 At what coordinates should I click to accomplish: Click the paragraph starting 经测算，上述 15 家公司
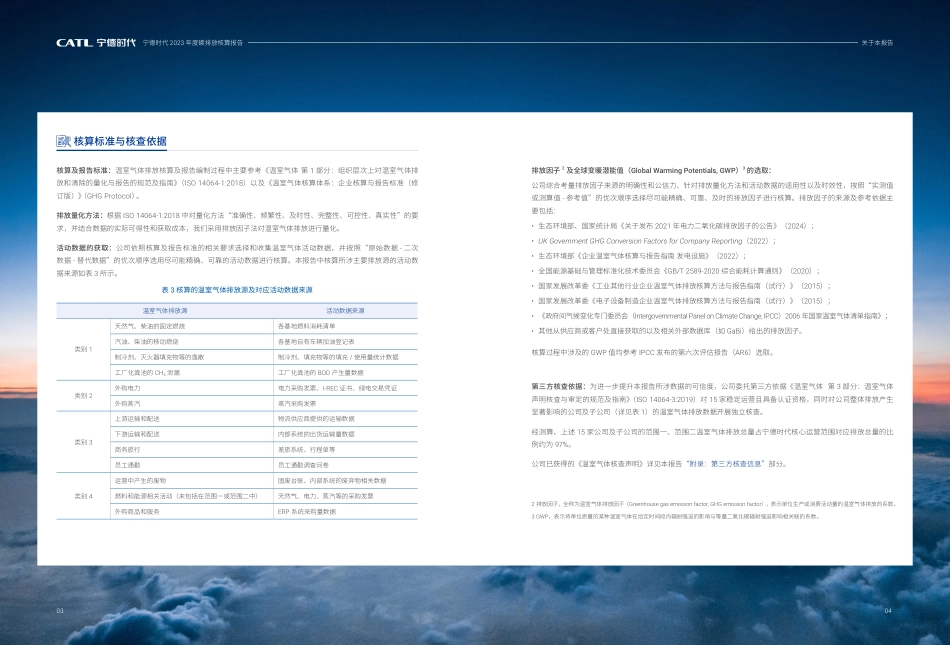(712, 438)
